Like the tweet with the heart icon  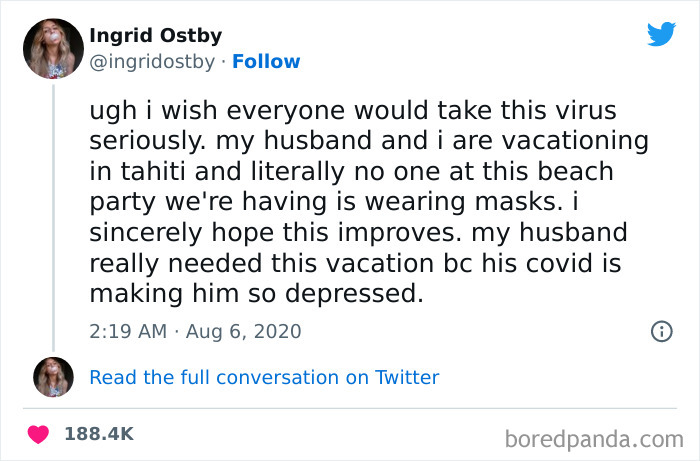(x=39, y=434)
